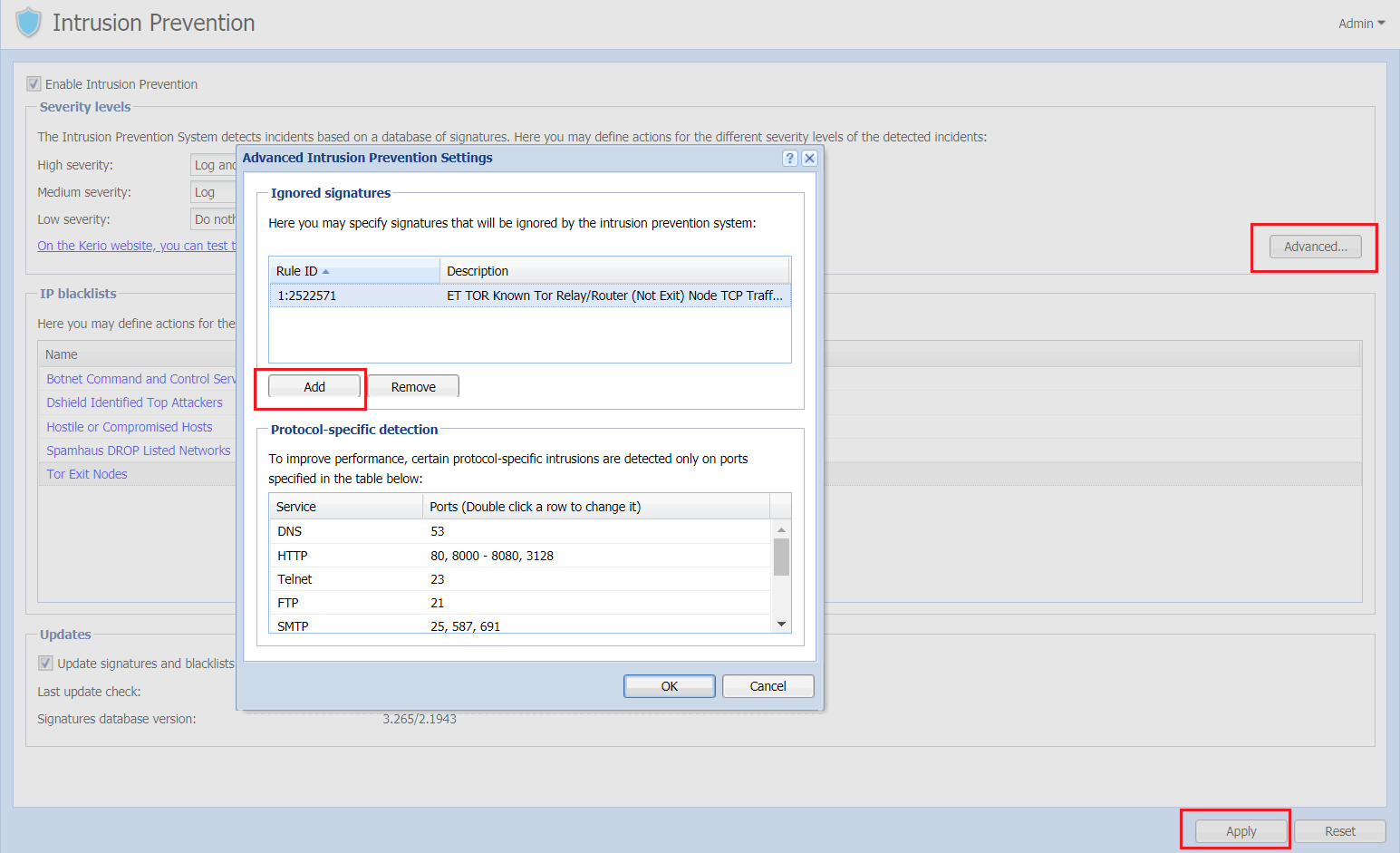Click the Ports column header
The image size is (1400, 853).
596,507
